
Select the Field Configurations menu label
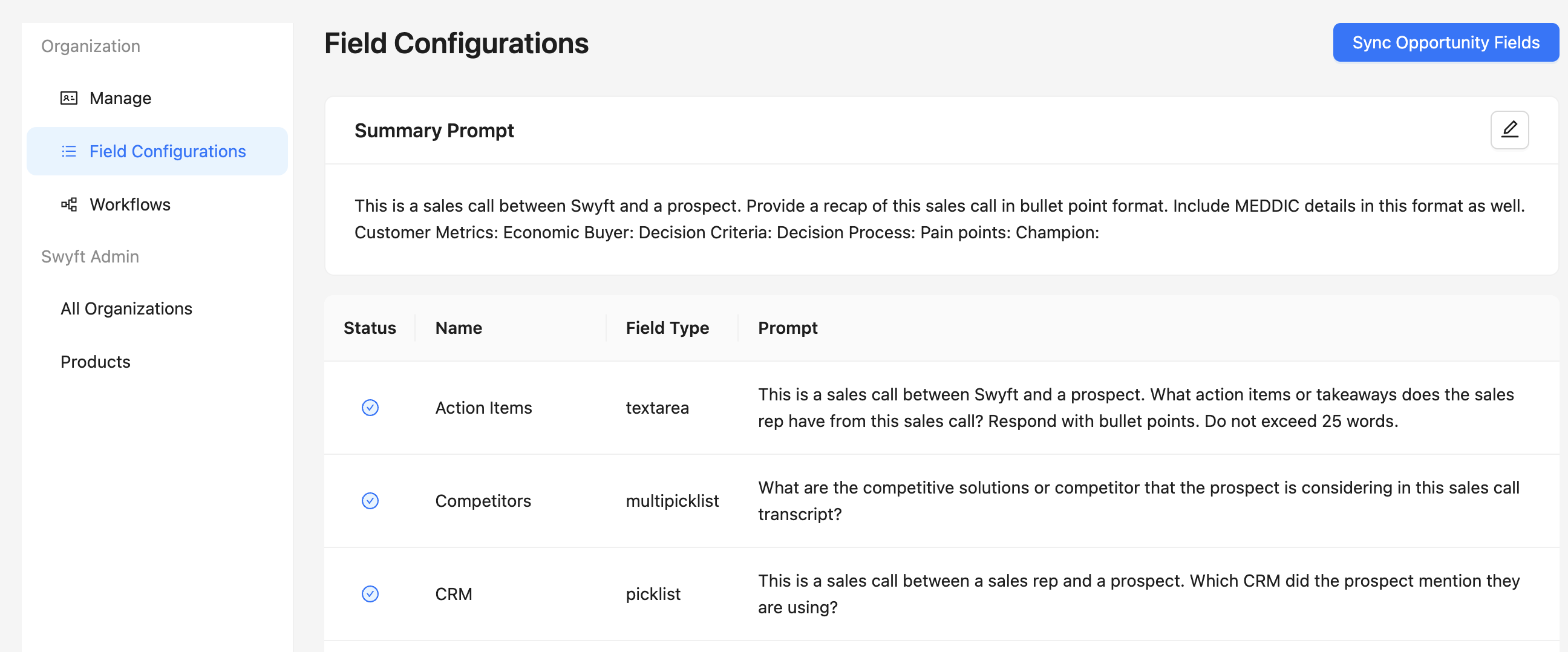[x=168, y=151]
